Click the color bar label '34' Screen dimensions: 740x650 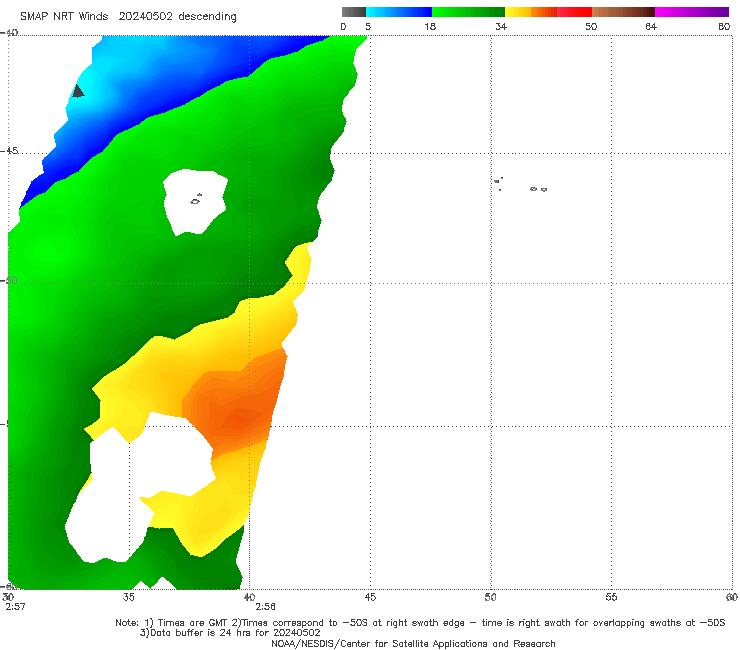pyautogui.click(x=501, y=26)
